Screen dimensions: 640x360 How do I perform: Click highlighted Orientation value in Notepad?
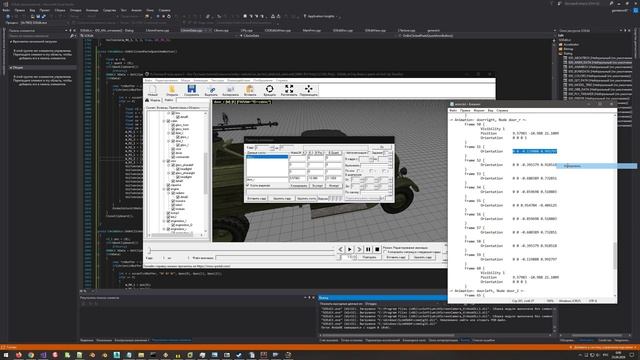click(x=535, y=151)
